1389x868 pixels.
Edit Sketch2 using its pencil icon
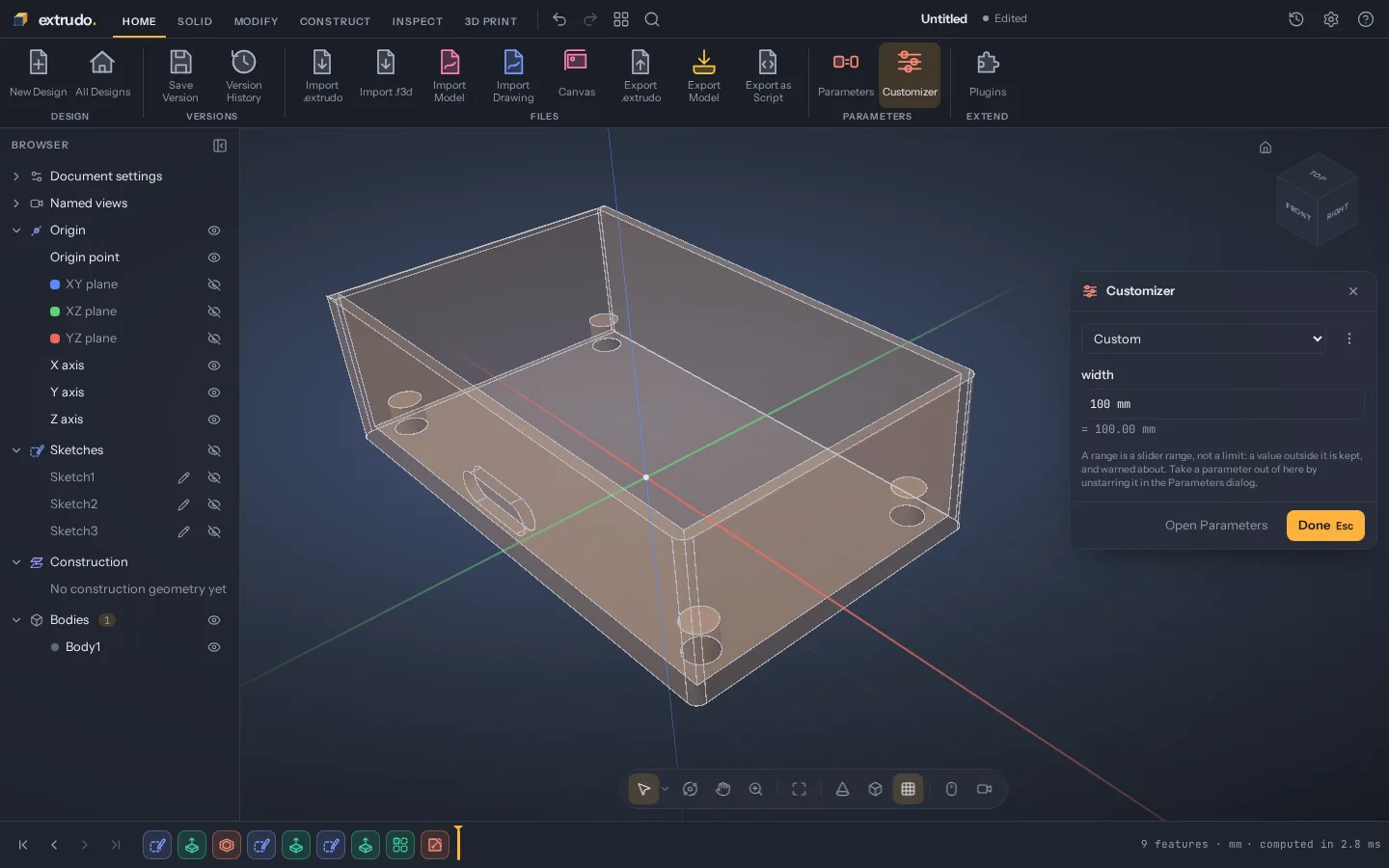pos(183,504)
